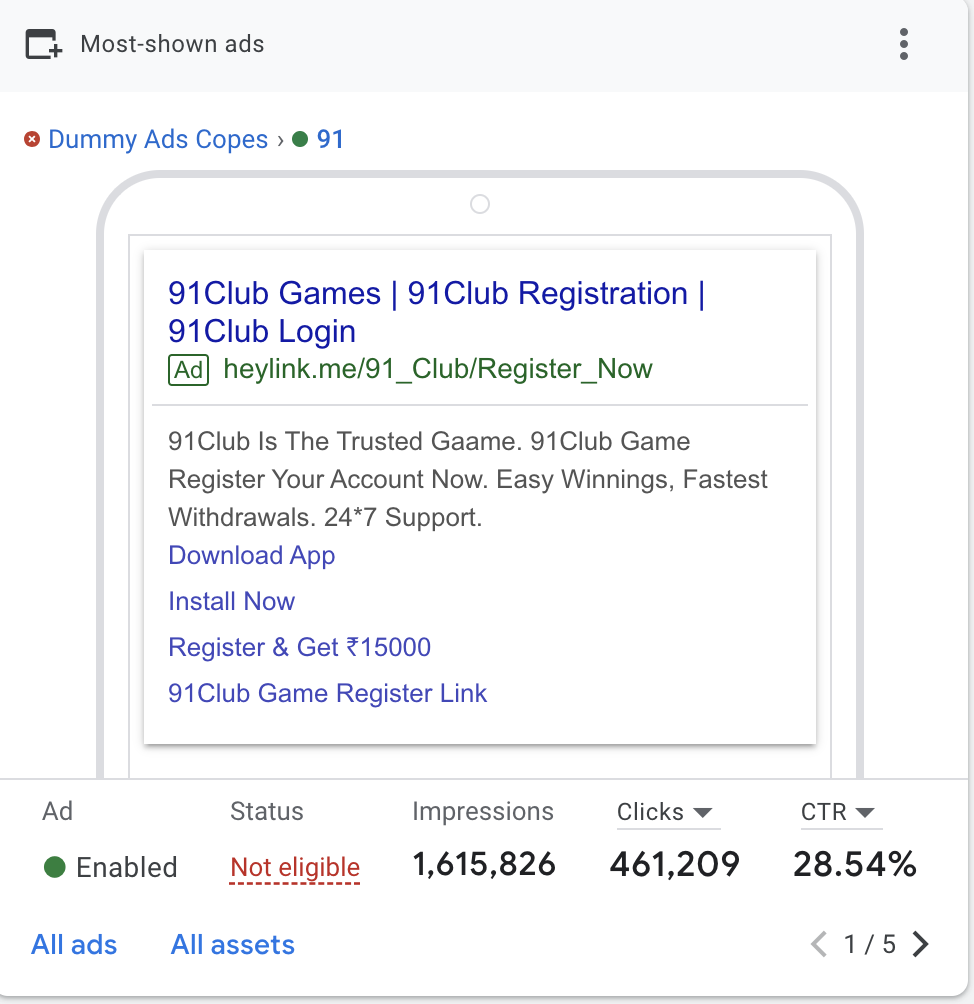Click the All assets link

tap(233, 945)
